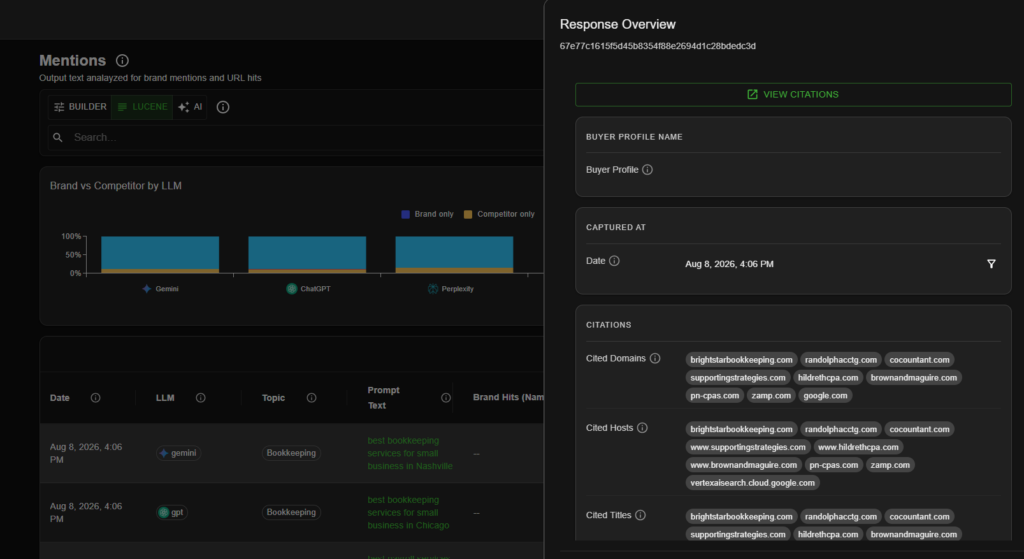The height and width of the screenshot is (559, 1024).
Task: Click Bookkeeping topic chip in the gemini row
Action: click(x=291, y=453)
